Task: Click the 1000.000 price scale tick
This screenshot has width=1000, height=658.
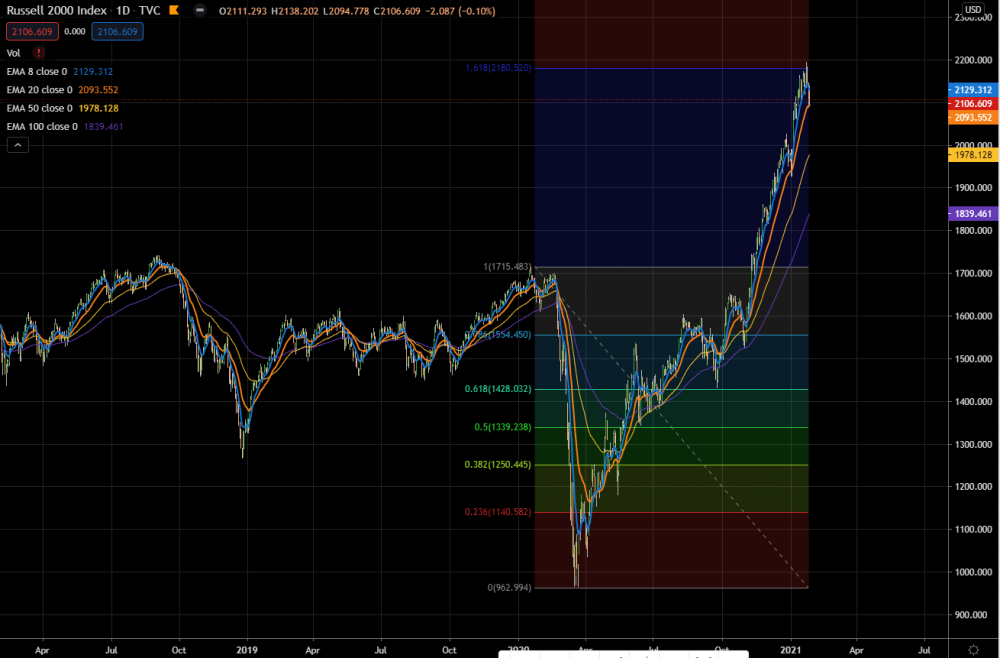Action: [x=973, y=573]
